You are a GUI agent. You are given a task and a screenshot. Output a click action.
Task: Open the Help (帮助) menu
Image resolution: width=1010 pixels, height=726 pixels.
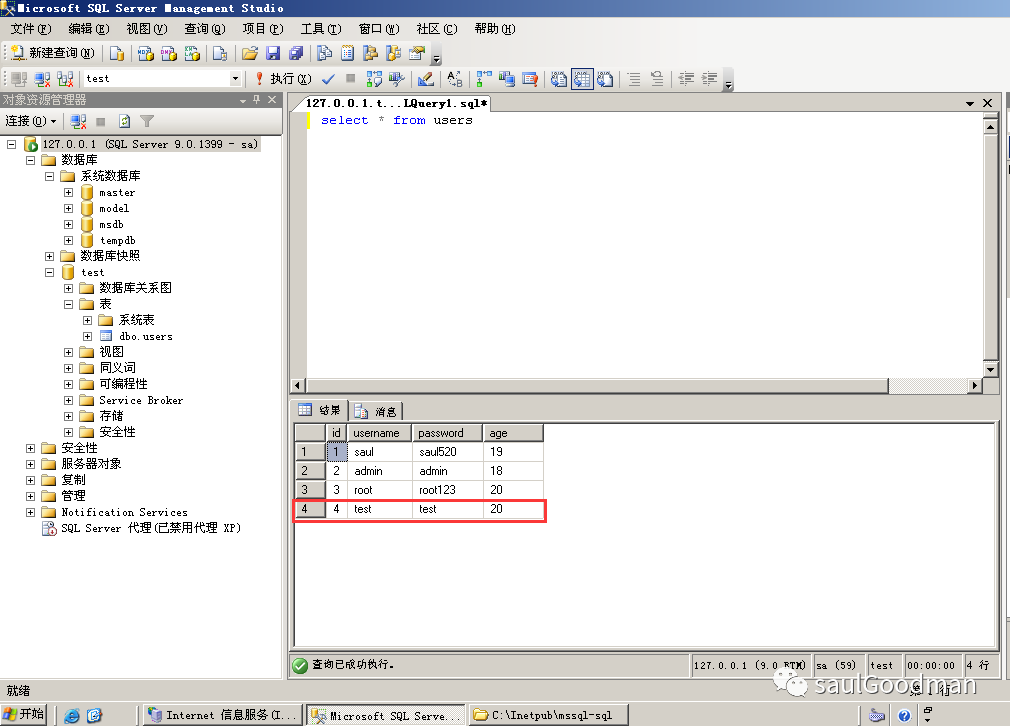click(x=495, y=29)
